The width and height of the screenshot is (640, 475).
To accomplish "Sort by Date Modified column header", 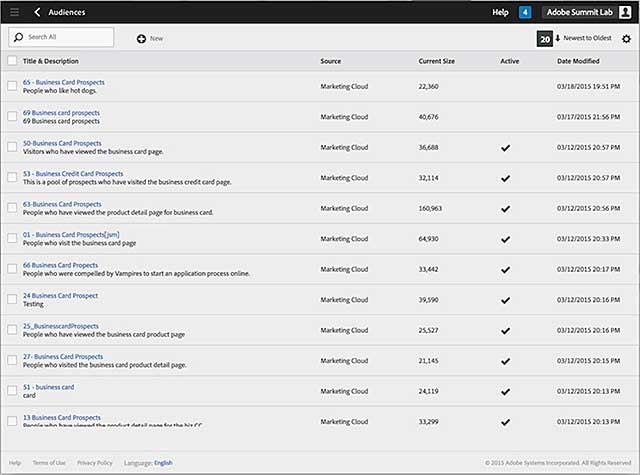I will click(x=578, y=61).
